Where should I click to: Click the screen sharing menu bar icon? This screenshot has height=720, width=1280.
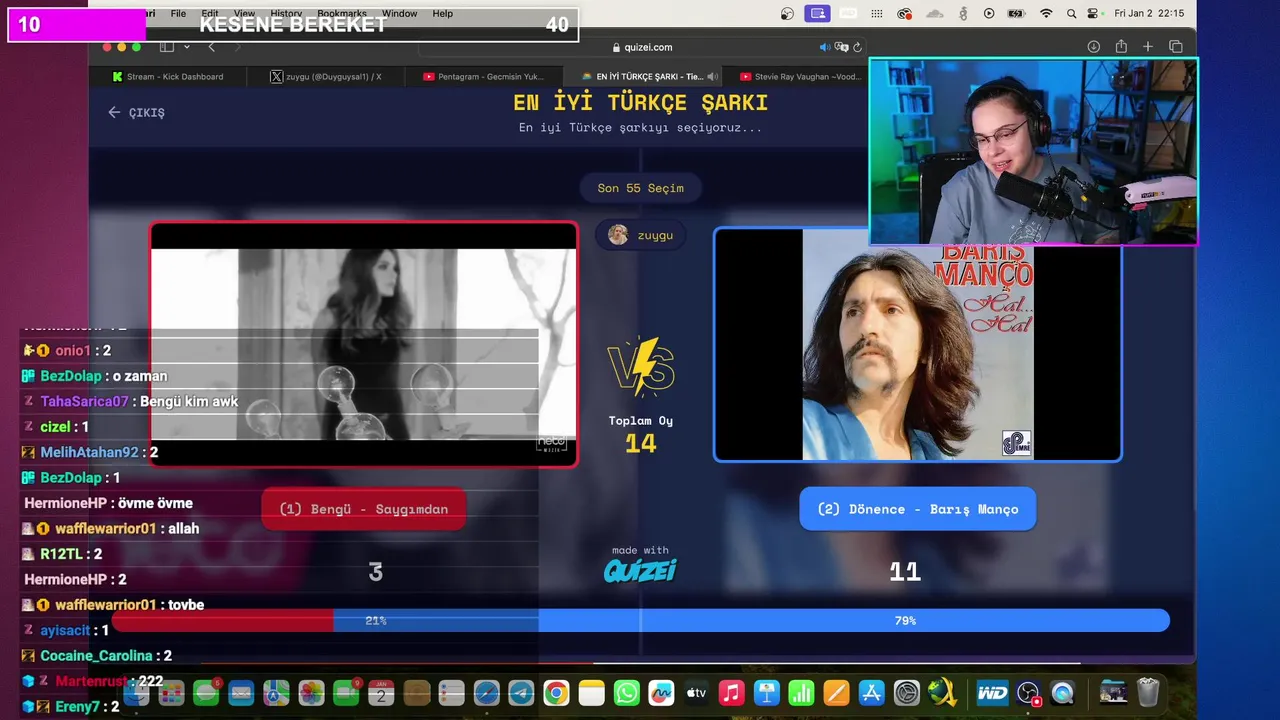[818, 14]
